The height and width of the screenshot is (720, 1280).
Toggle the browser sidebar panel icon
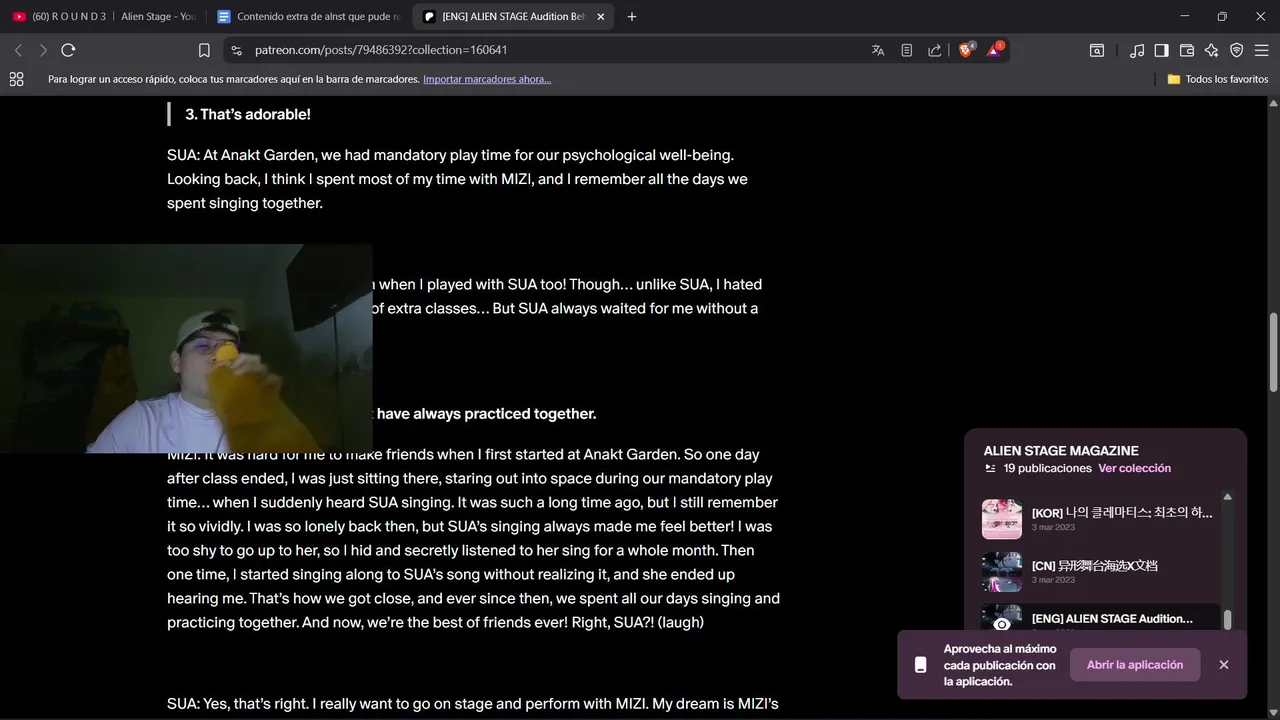tap(1161, 50)
